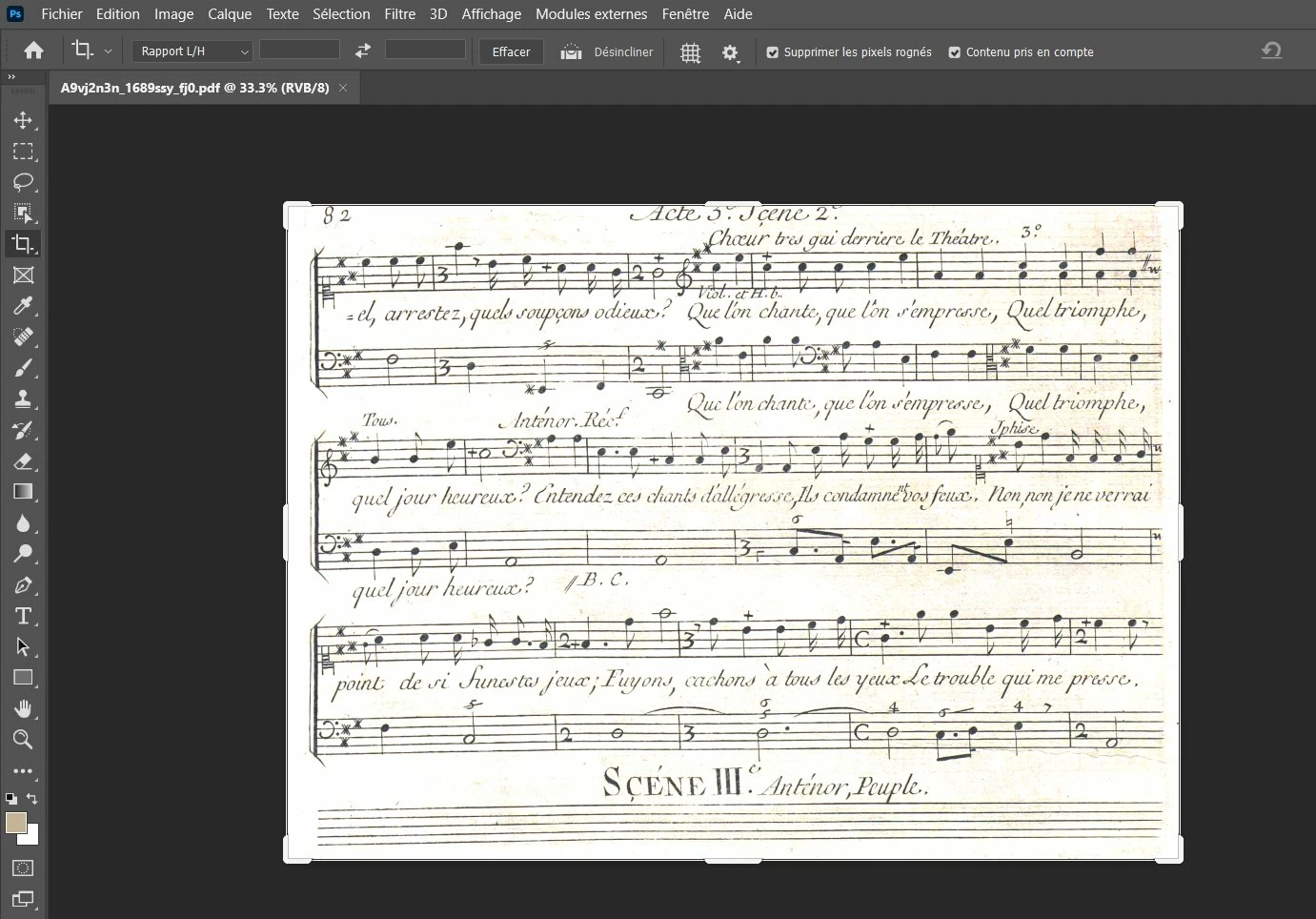Open the 3D menu
Screen dimensions: 1316x919
point(438,14)
